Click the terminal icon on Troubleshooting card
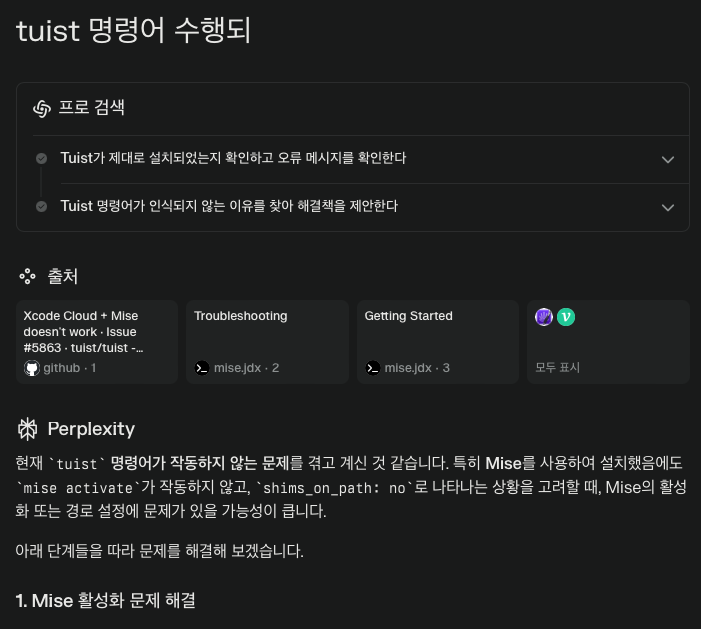The height and width of the screenshot is (629, 701). click(202, 368)
